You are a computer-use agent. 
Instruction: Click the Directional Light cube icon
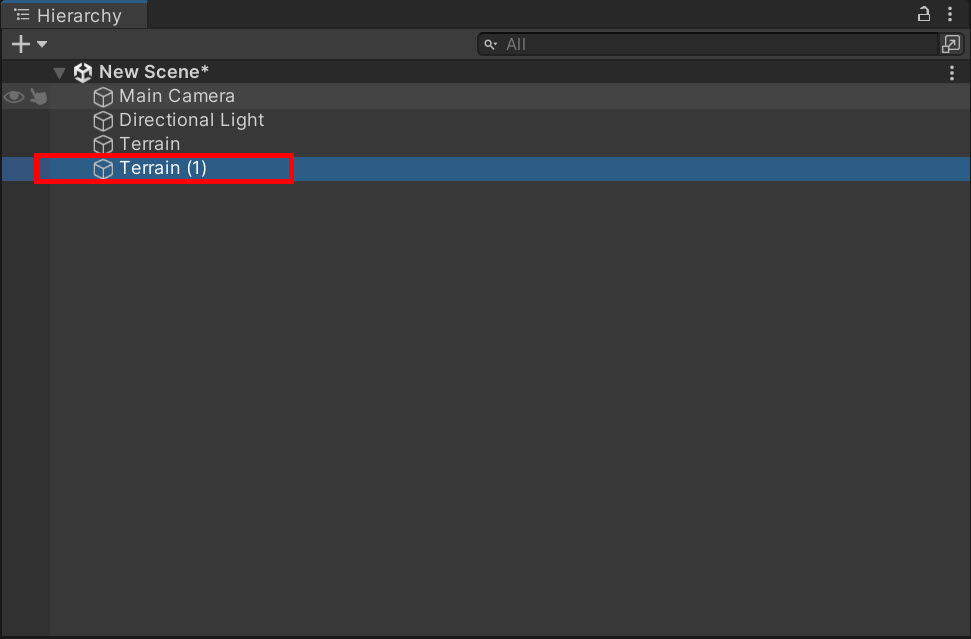pyautogui.click(x=103, y=121)
